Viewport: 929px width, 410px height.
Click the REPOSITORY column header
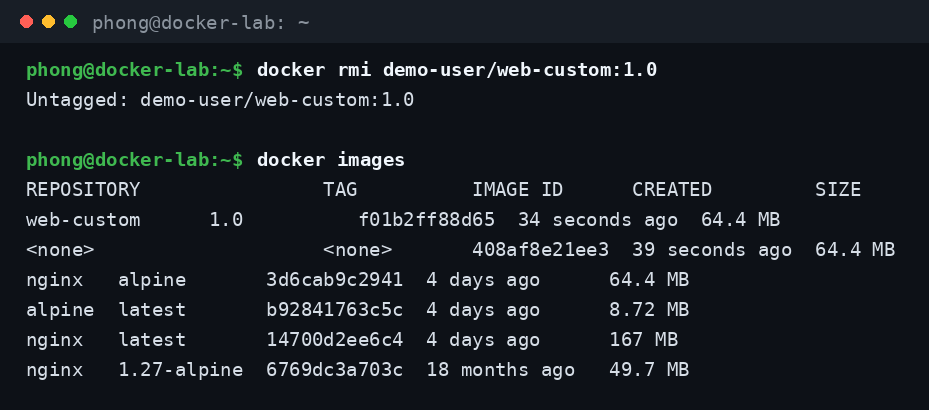[83, 190]
